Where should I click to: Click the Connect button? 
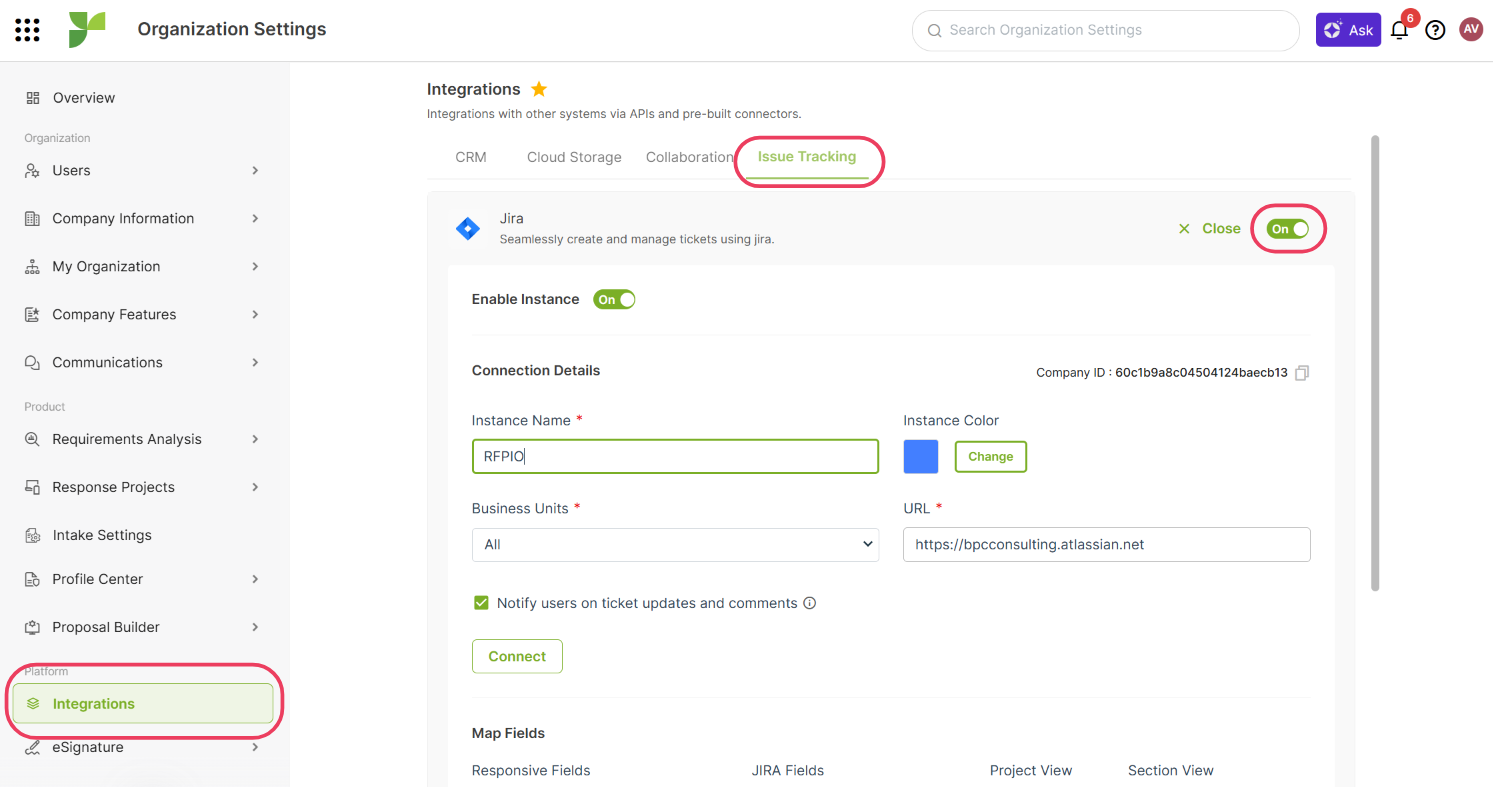pos(517,657)
